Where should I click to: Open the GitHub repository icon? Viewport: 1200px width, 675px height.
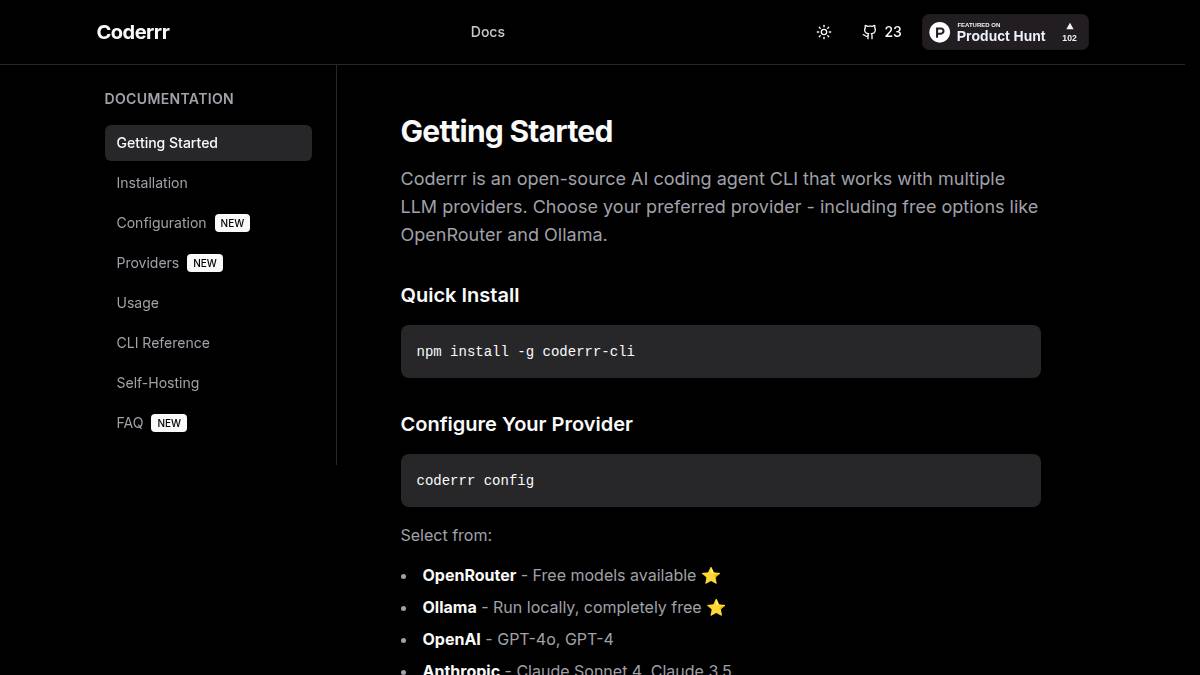[x=869, y=32]
